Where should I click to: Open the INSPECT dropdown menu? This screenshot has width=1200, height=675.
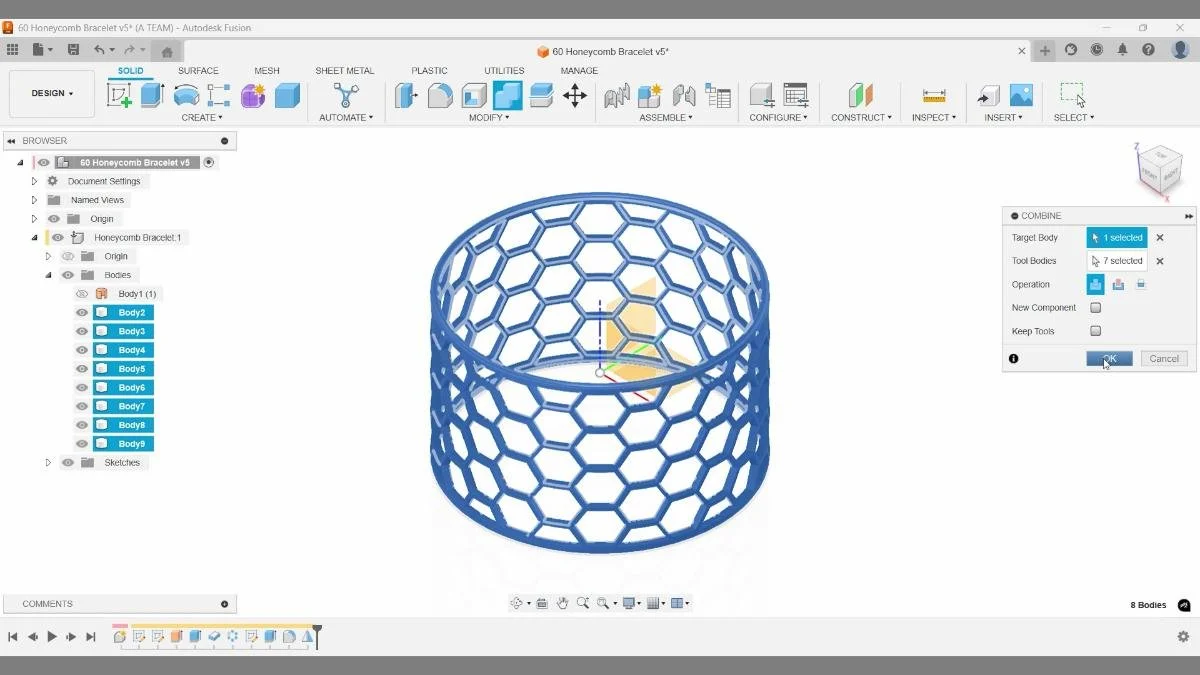934,118
